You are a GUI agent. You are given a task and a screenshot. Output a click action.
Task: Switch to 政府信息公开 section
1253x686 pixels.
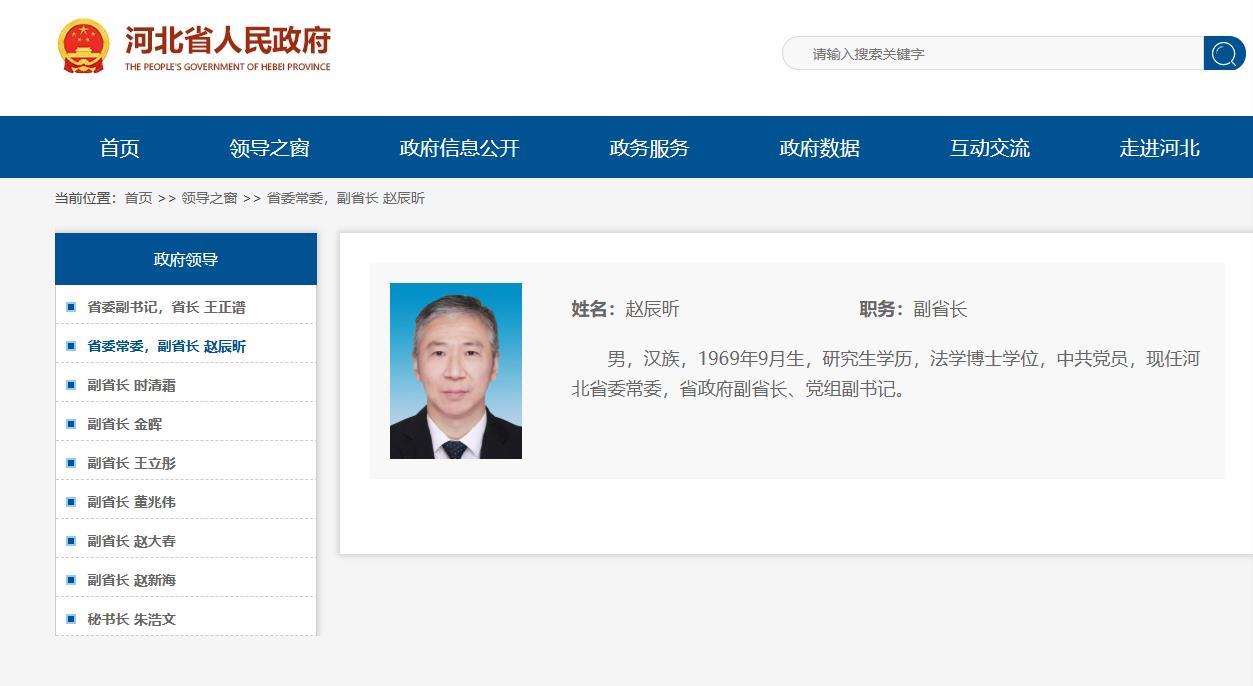click(457, 147)
